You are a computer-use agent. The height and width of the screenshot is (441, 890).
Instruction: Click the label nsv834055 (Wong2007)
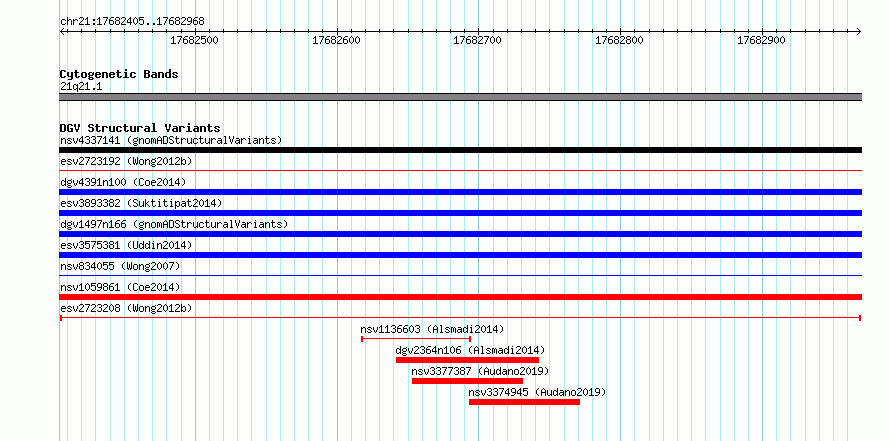[120, 266]
